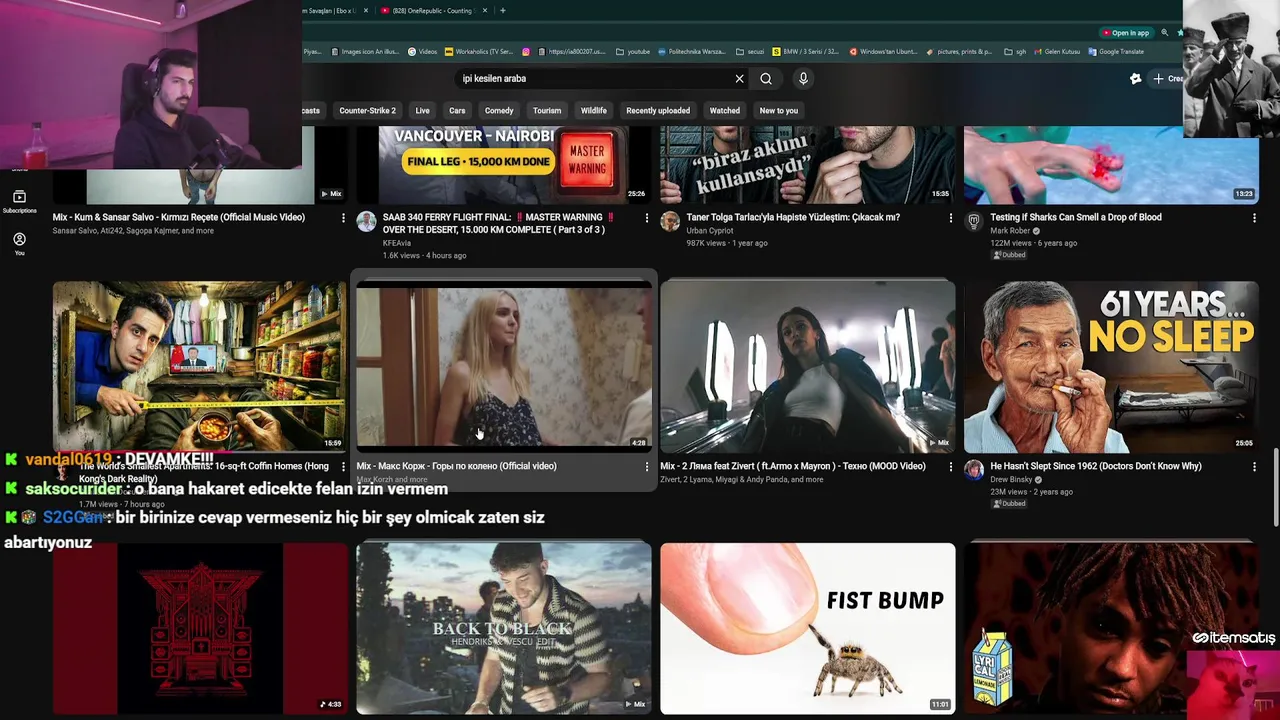Click the Urban Cypriot channel avatar
The image size is (1280, 720).
click(x=670, y=222)
